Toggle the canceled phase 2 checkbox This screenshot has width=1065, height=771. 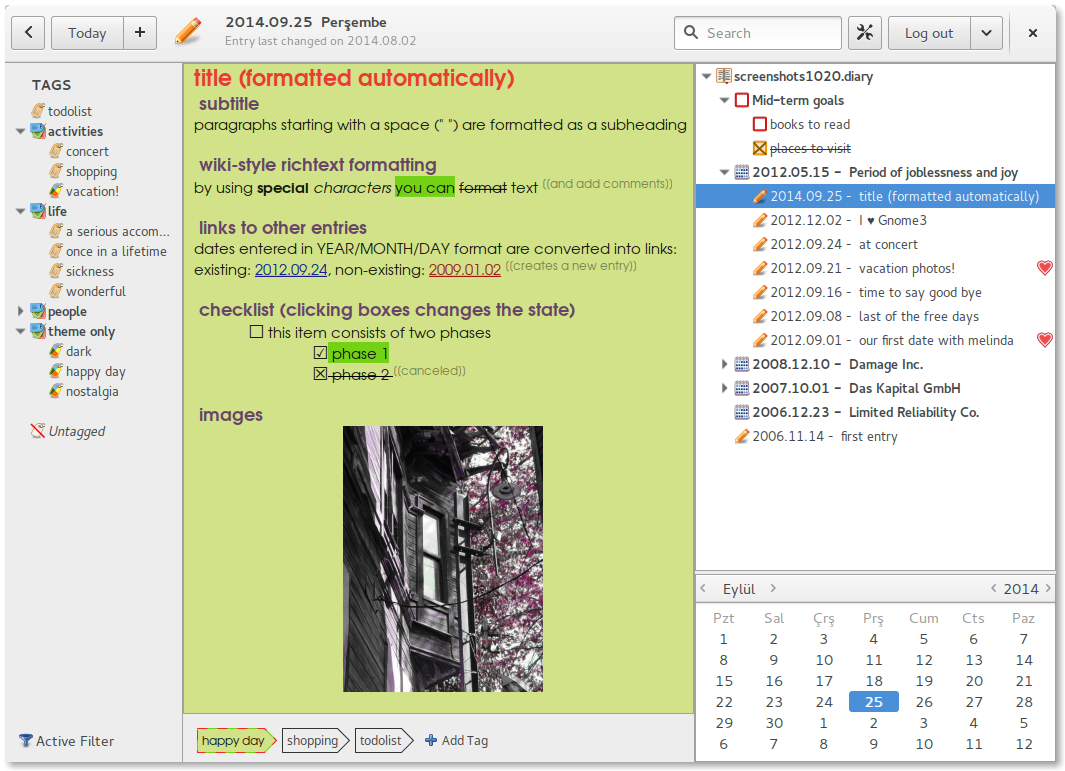pos(321,374)
